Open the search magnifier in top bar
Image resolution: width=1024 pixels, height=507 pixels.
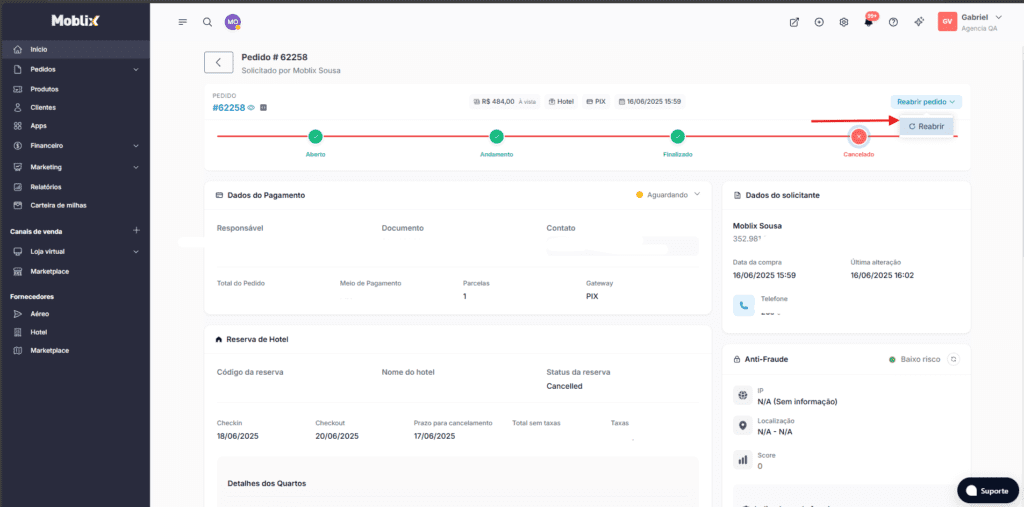[207, 22]
